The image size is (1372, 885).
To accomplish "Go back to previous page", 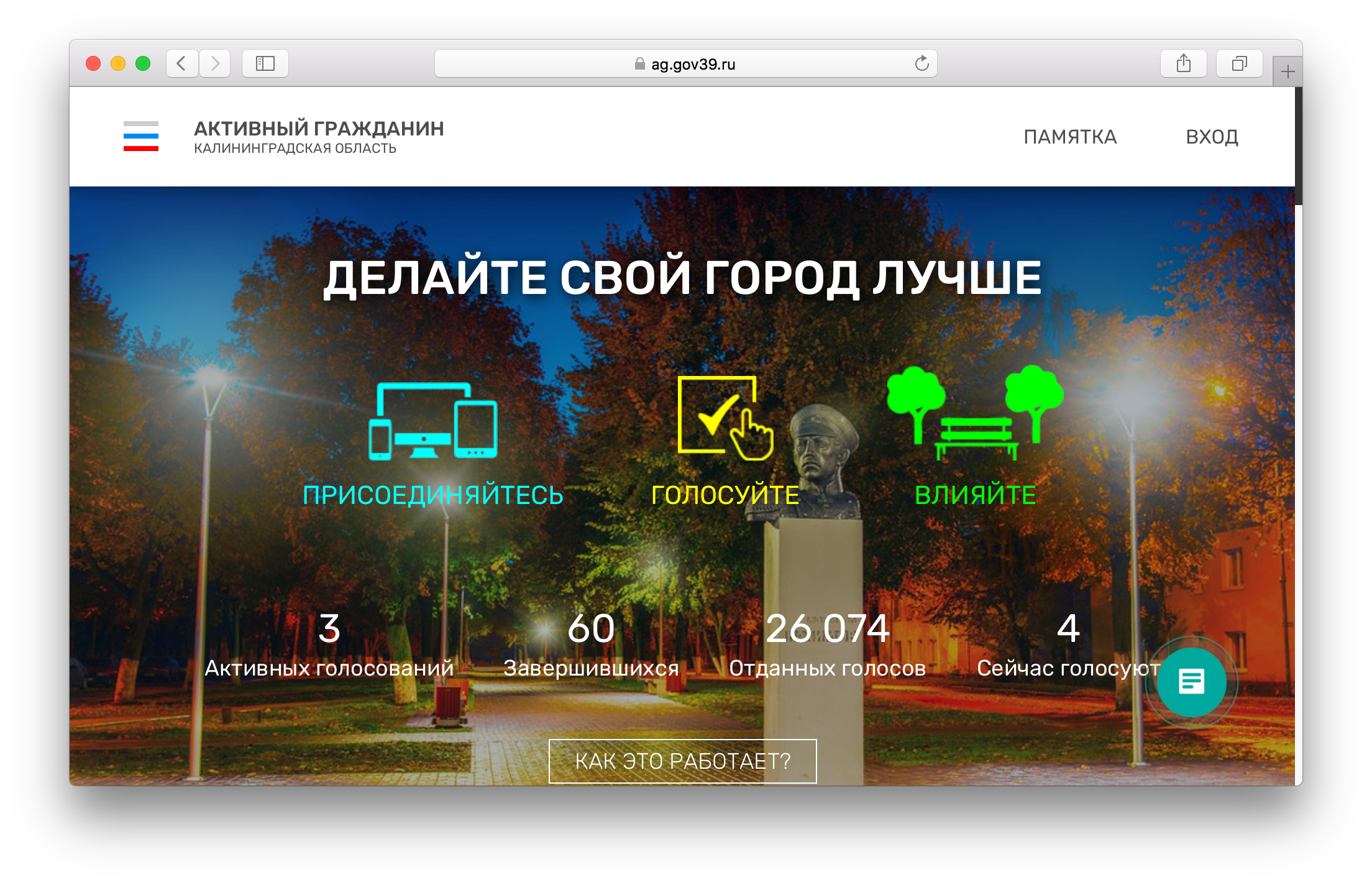I will [x=182, y=63].
